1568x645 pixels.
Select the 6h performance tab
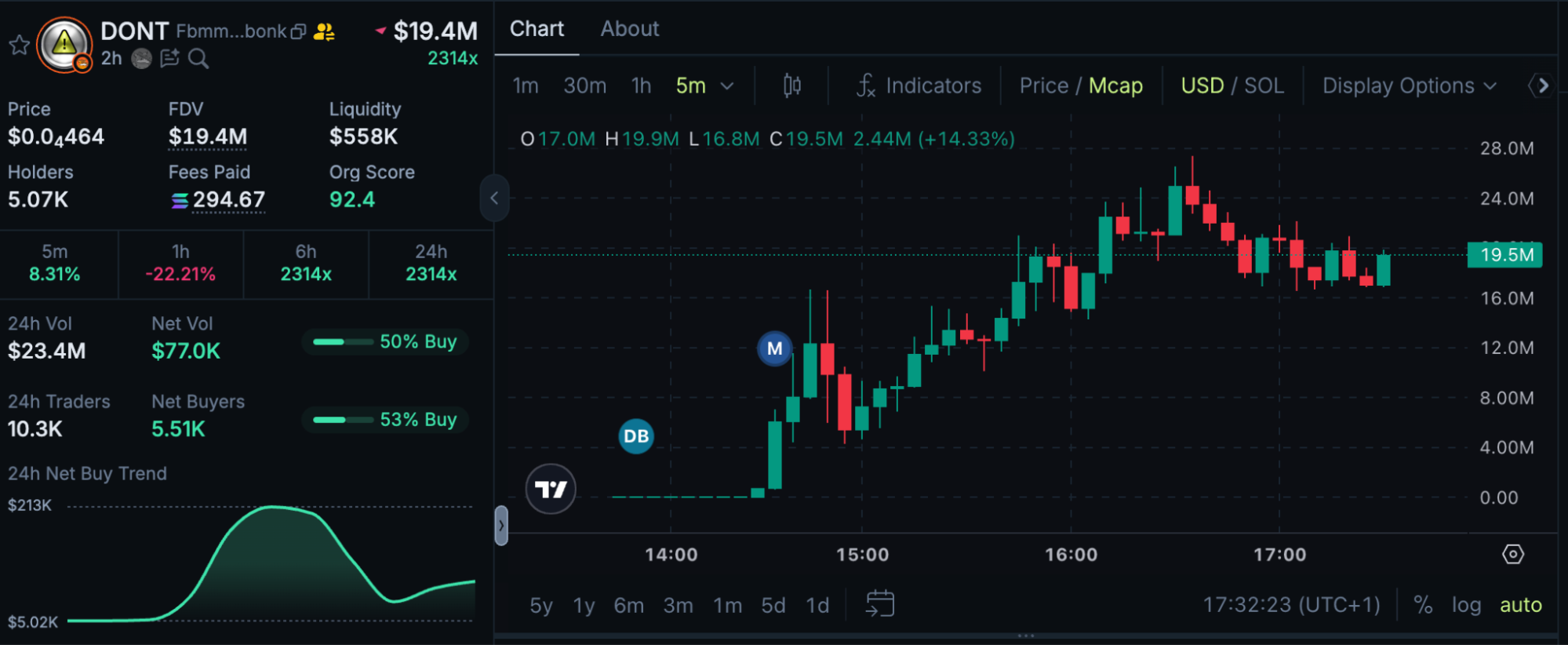(x=306, y=263)
